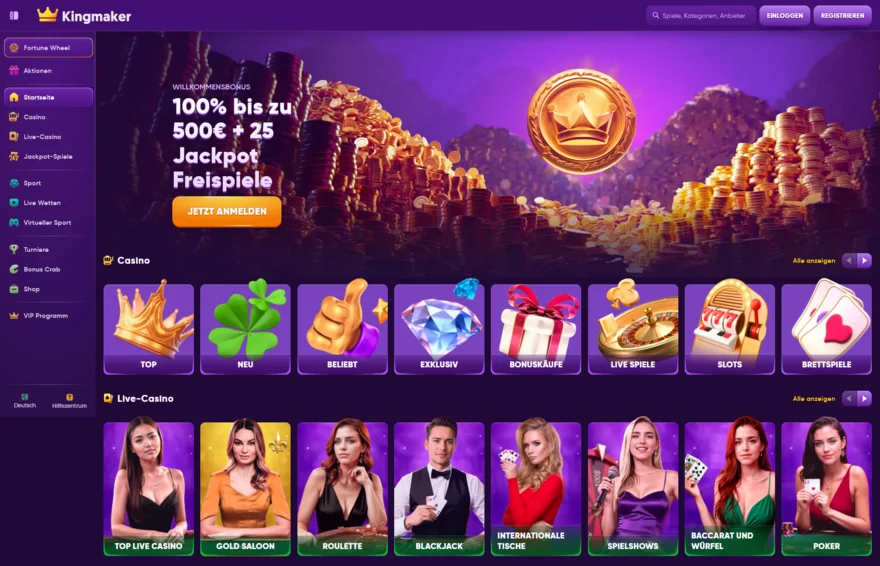The image size is (880, 566).
Task: Focus the game search field
Action: tap(701, 16)
